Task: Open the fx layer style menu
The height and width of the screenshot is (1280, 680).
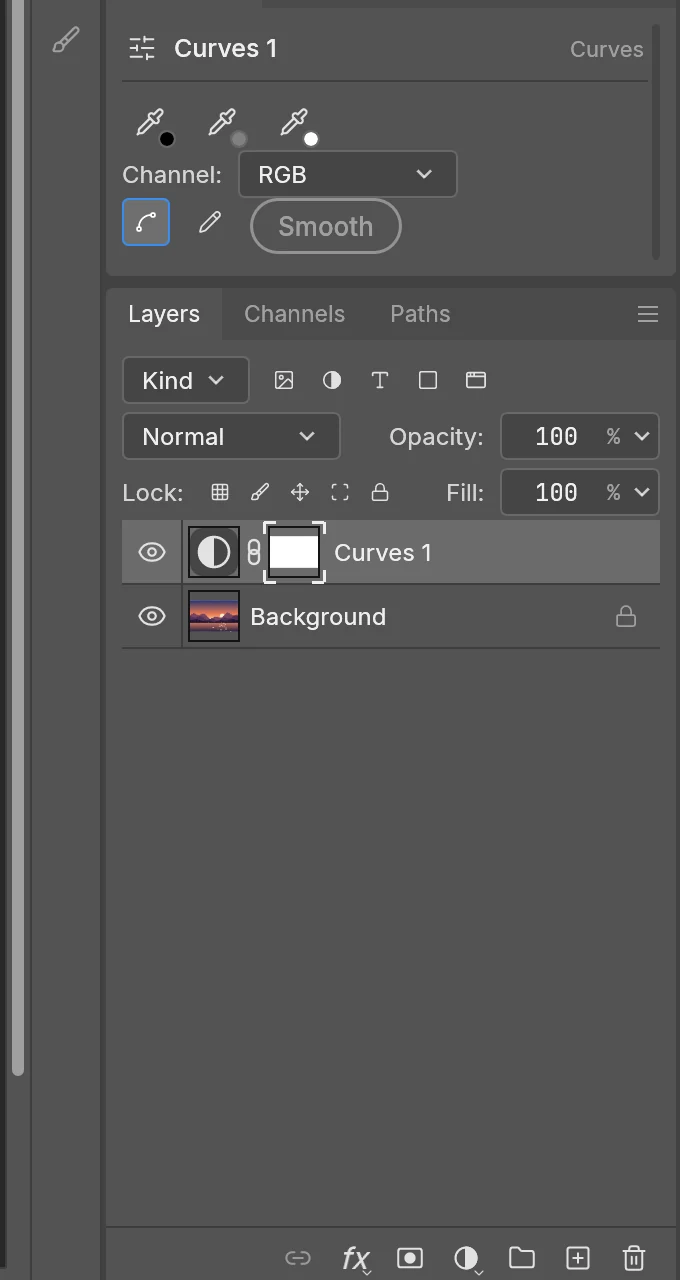Action: coord(355,1258)
